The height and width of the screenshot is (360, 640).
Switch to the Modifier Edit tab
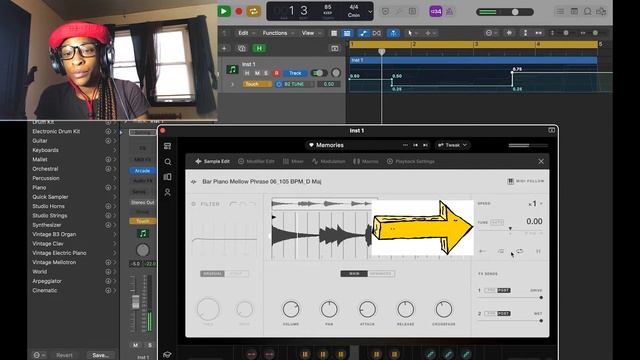256,162
